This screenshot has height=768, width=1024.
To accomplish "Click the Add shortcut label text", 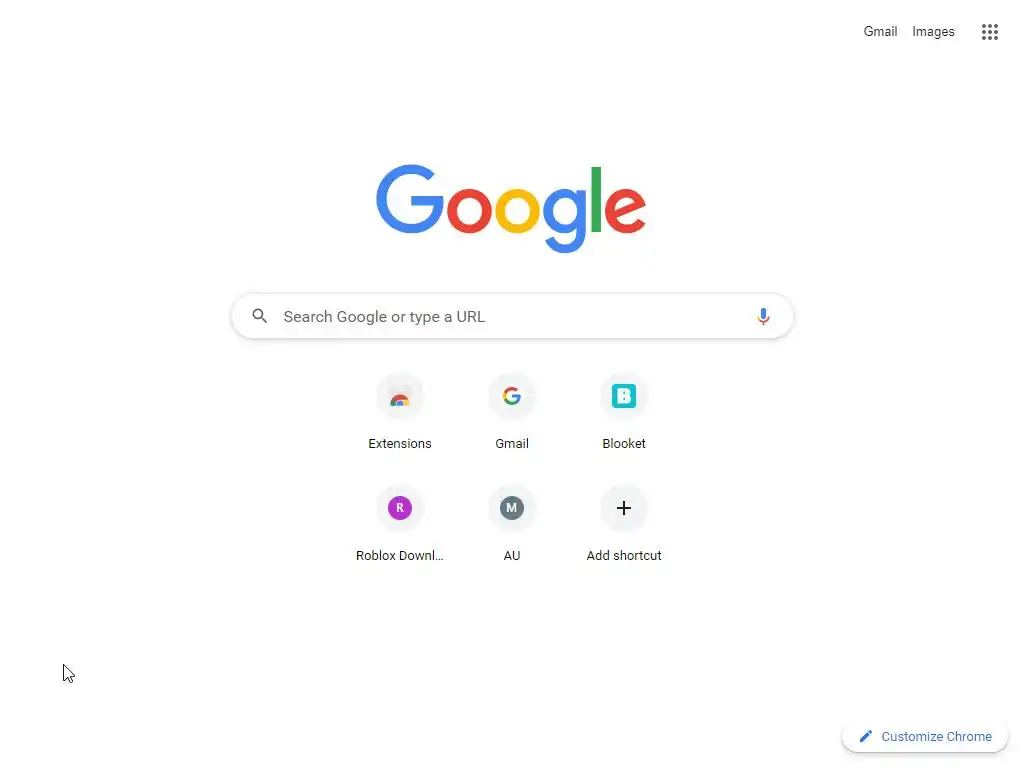I will pyautogui.click(x=624, y=556).
